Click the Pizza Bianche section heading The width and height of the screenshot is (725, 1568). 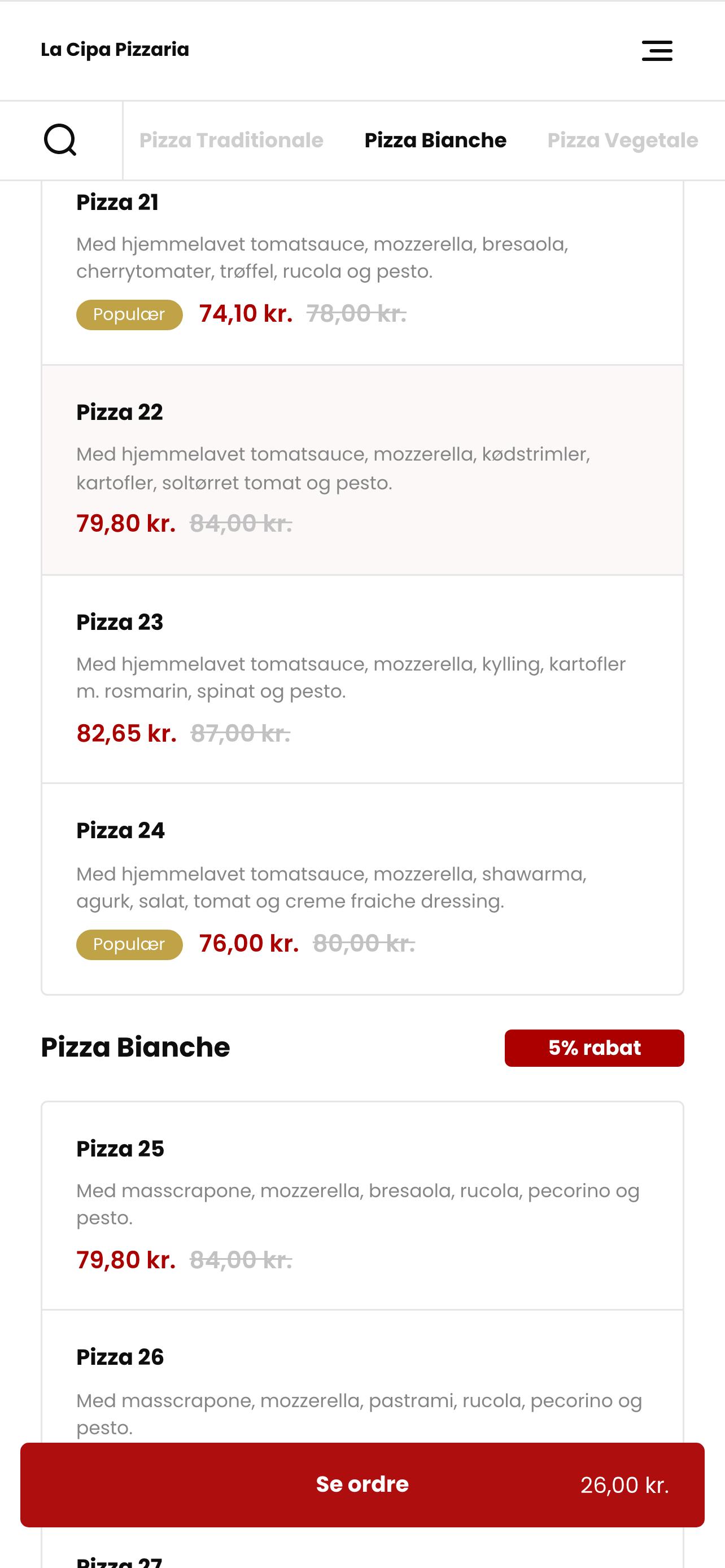click(135, 1047)
